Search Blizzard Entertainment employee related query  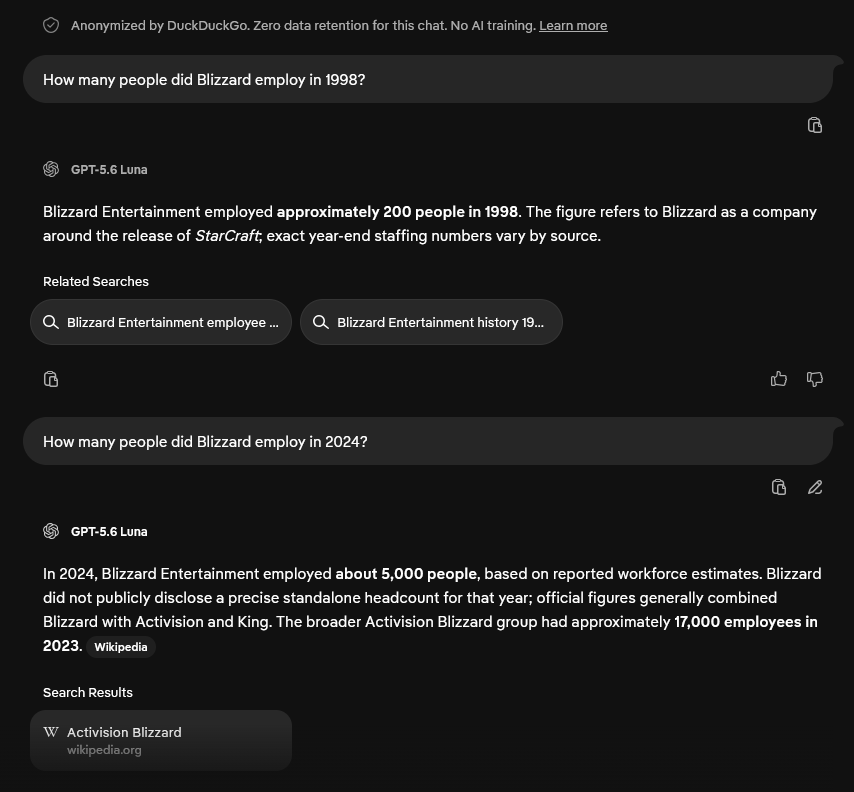tap(161, 322)
